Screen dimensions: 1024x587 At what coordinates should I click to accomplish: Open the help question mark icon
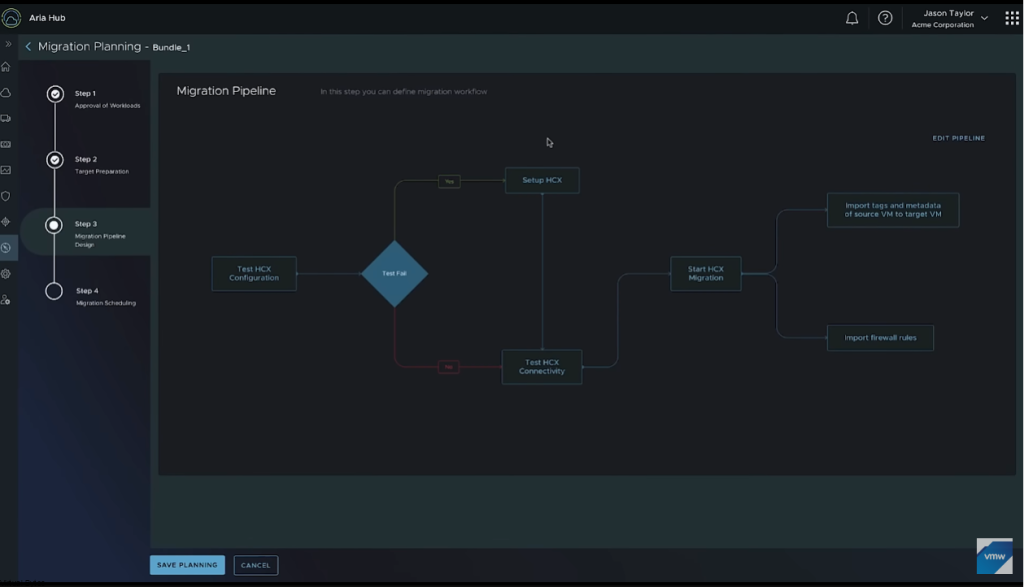point(885,18)
